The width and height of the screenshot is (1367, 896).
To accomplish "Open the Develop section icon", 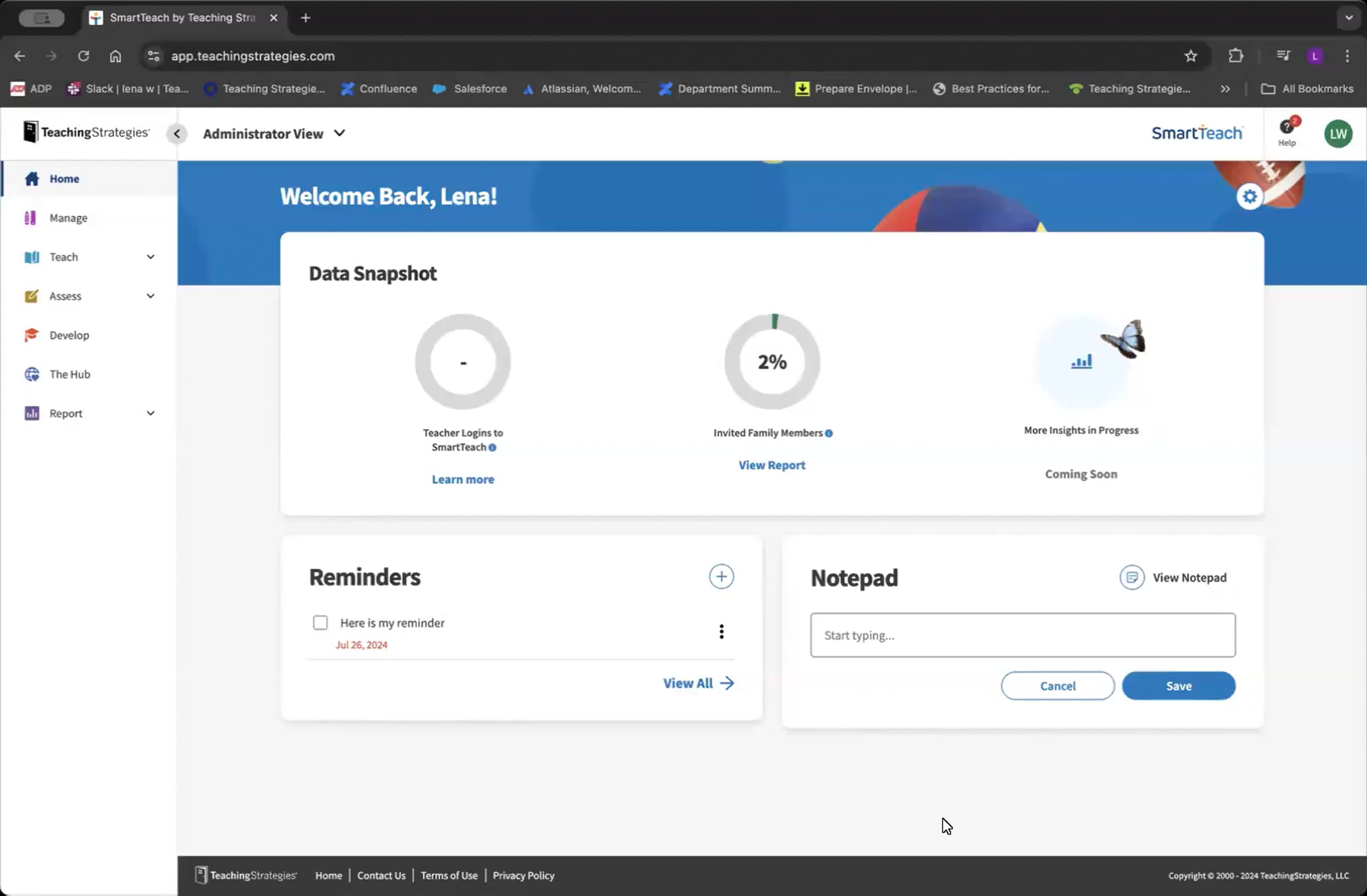I will pos(31,335).
